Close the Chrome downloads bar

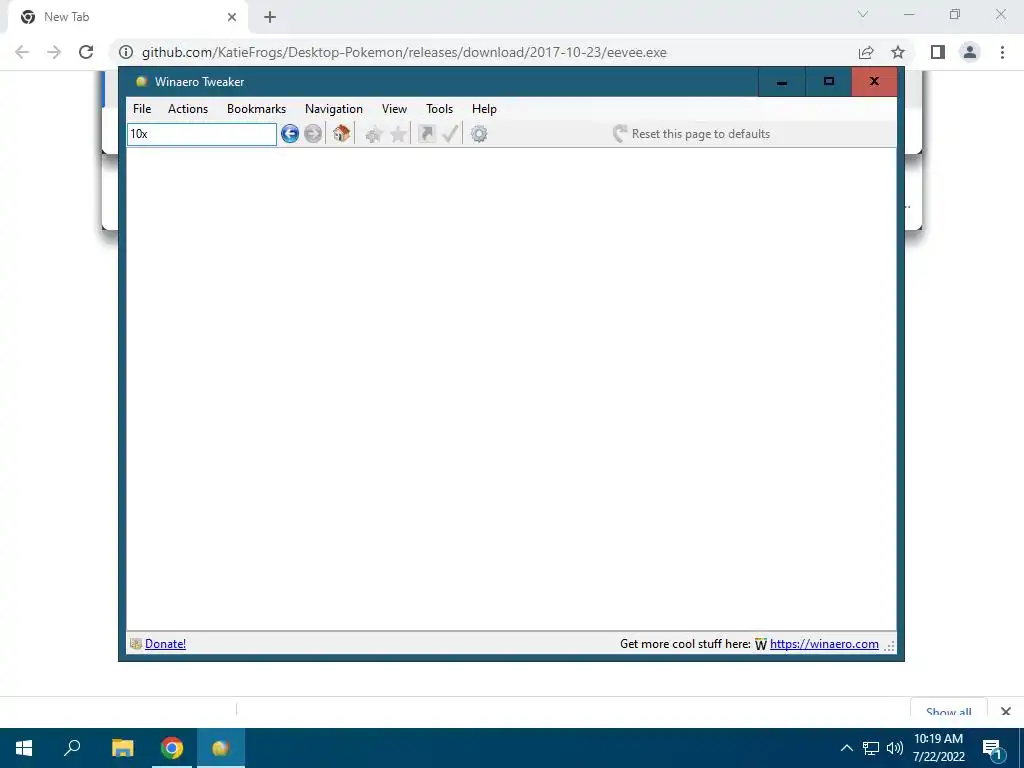tap(1006, 711)
